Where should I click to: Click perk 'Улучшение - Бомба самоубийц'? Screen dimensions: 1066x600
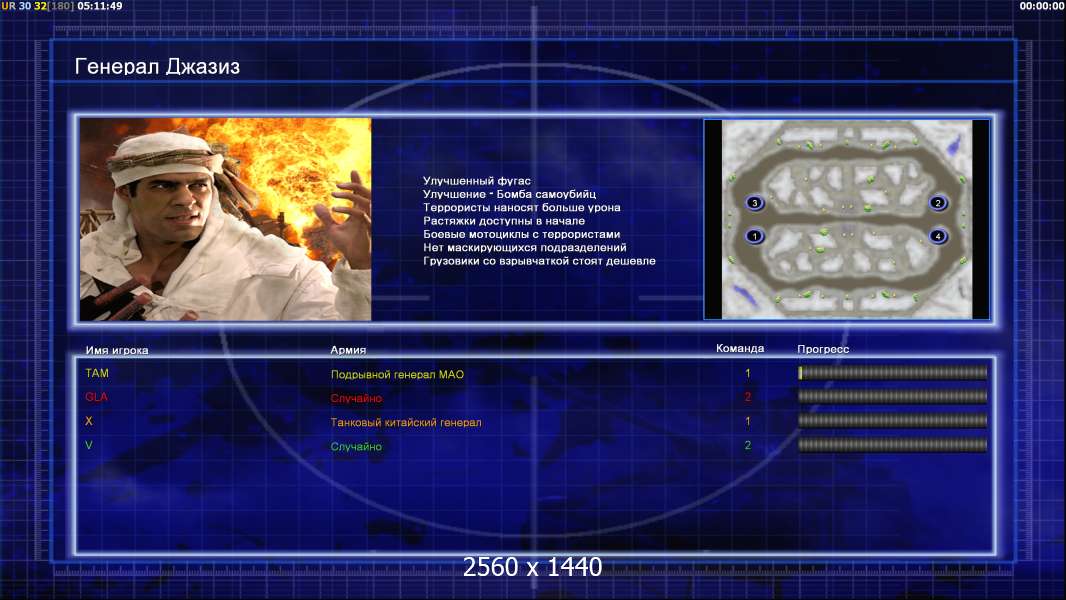click(x=509, y=194)
